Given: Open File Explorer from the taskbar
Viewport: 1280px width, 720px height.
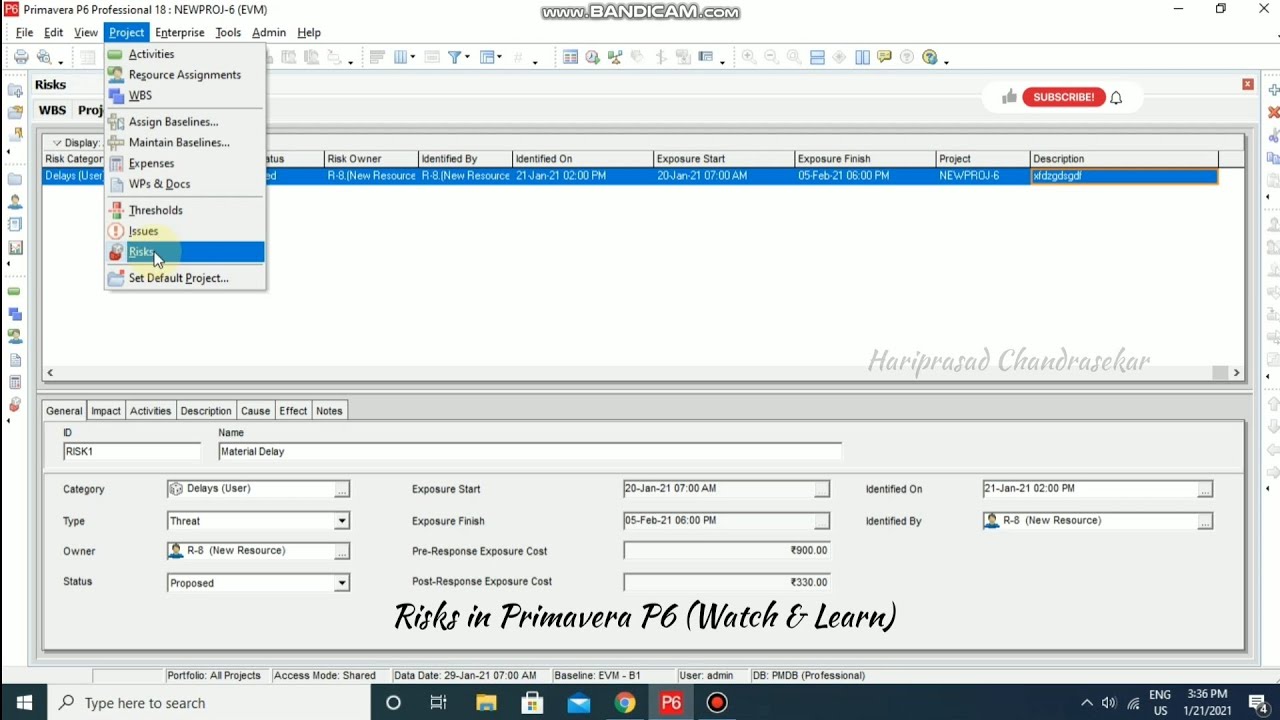Looking at the screenshot, I should [x=485, y=703].
